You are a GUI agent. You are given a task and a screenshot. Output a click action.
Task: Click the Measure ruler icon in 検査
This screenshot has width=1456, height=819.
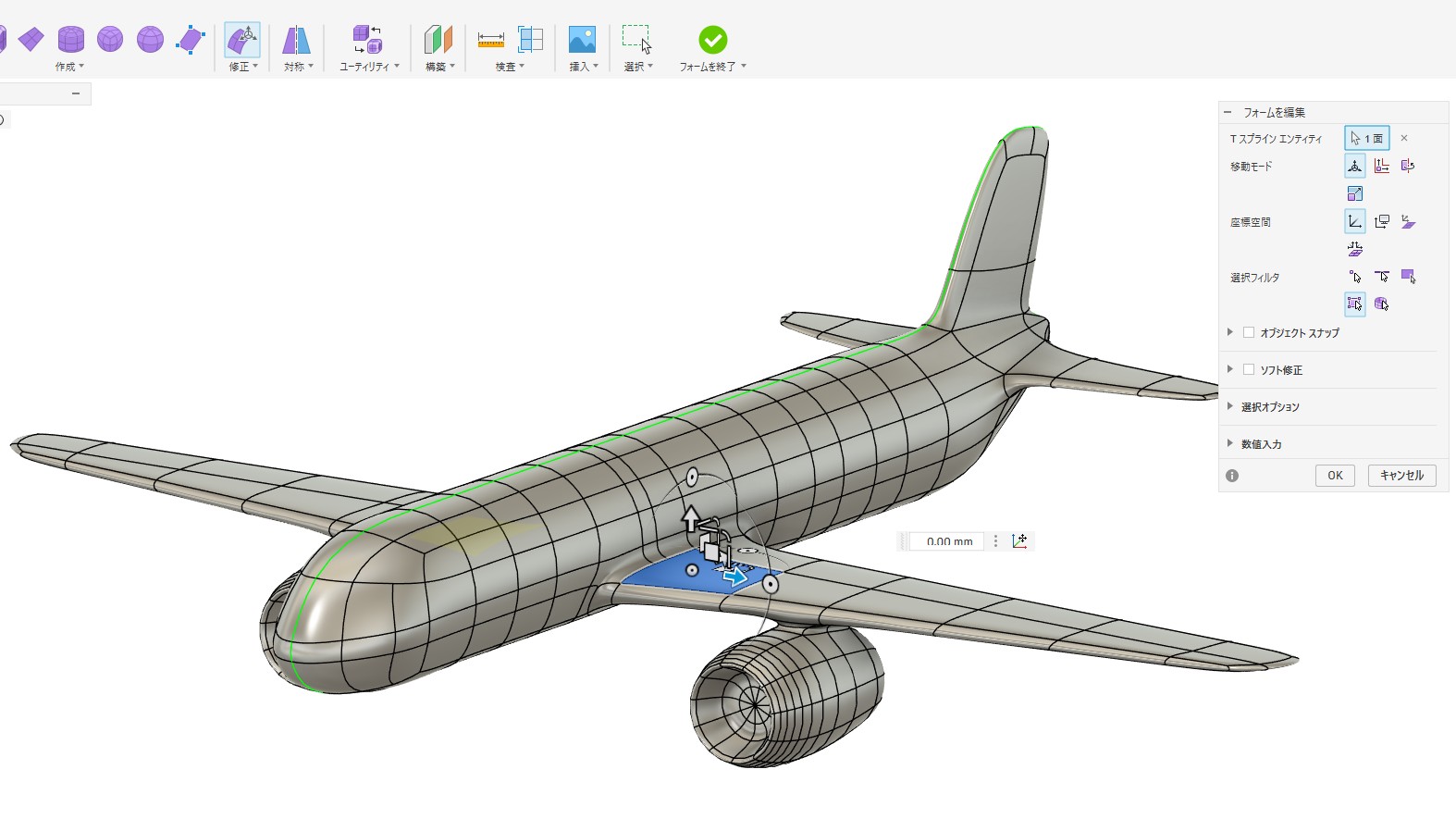[490, 40]
